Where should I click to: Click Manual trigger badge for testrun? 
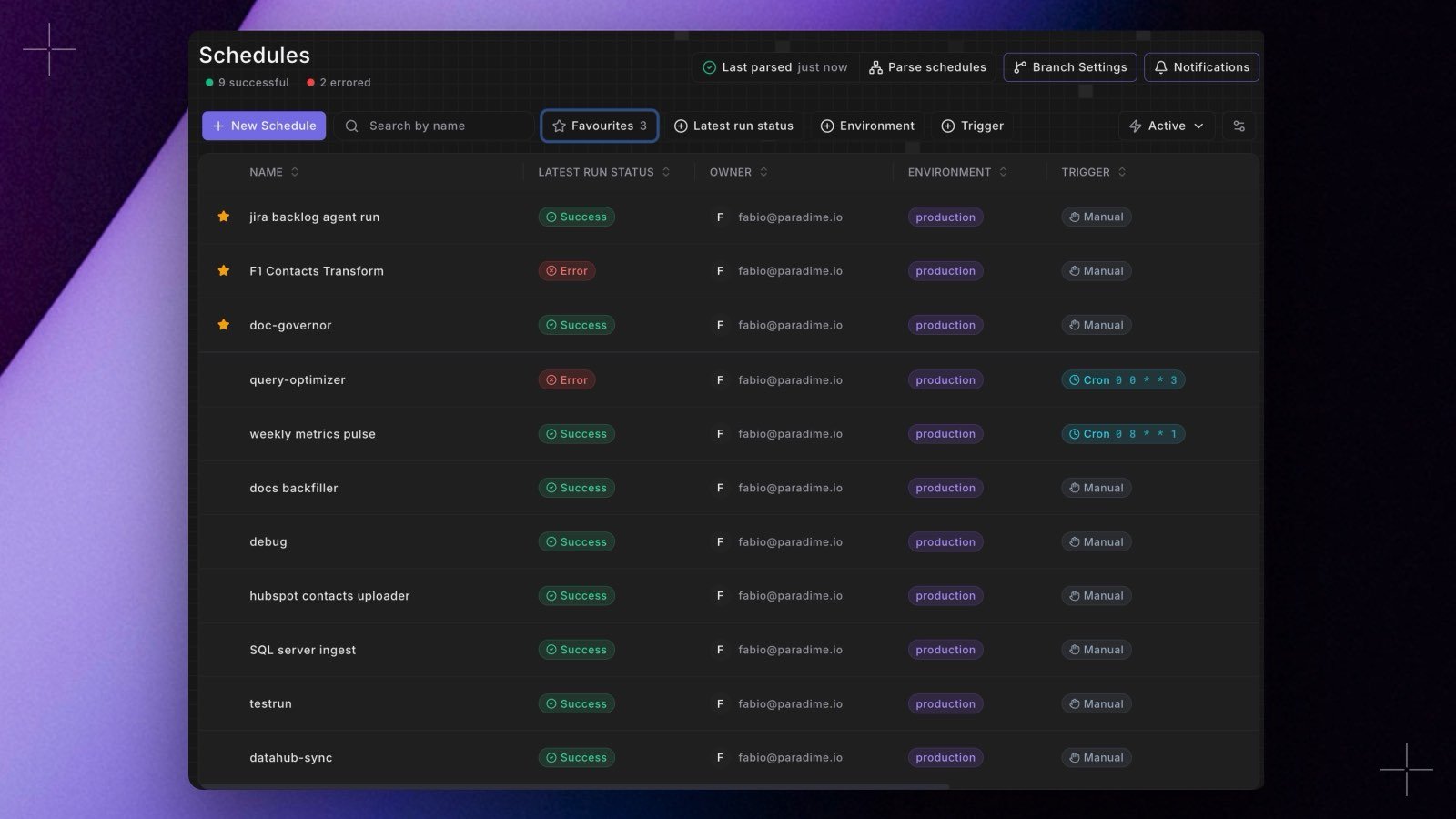1096,703
